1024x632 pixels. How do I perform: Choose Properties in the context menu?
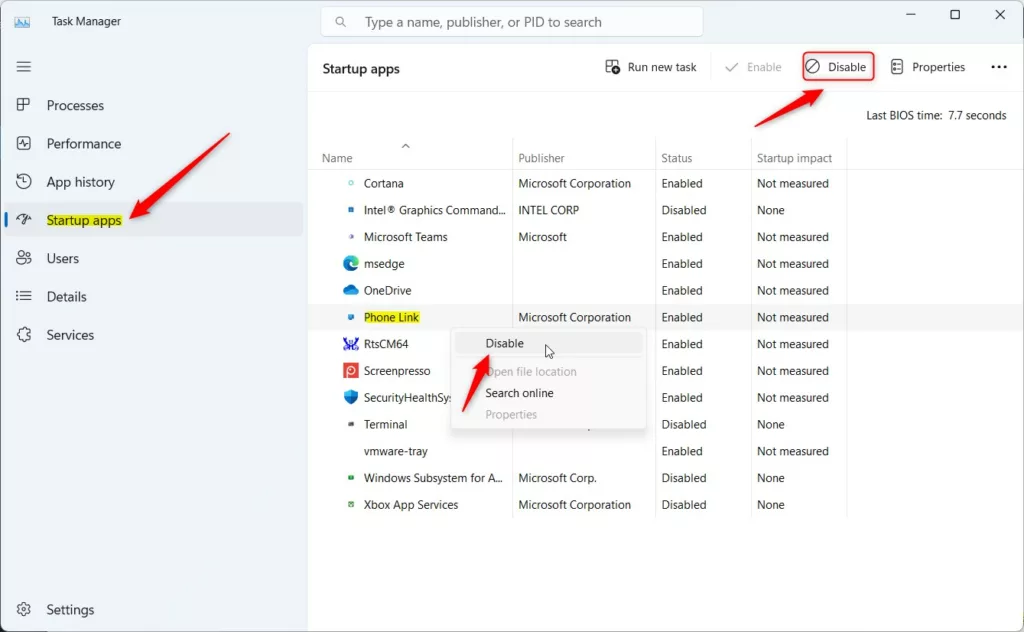[x=549, y=415]
